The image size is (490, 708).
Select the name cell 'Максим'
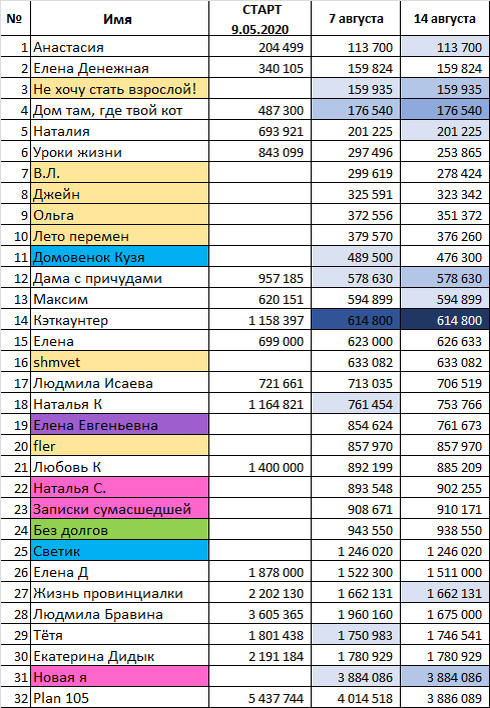(119, 299)
